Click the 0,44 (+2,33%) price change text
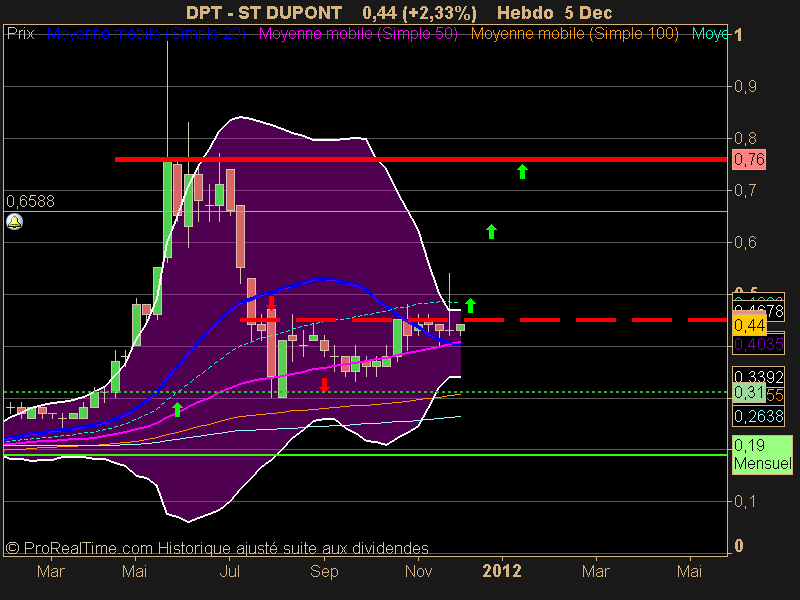The image size is (800, 600). (x=419, y=13)
